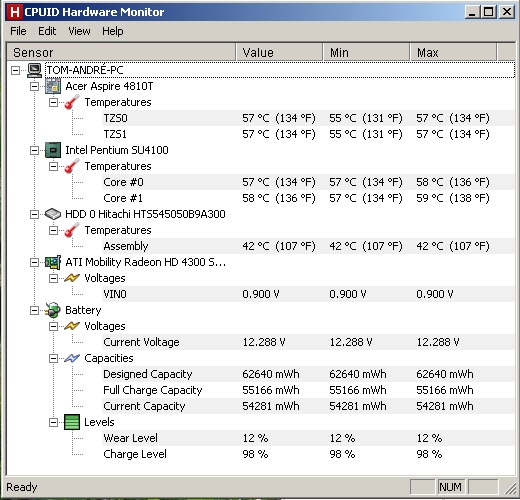This screenshot has width=520, height=500.
Task: Open the File menu
Action: click(x=18, y=31)
